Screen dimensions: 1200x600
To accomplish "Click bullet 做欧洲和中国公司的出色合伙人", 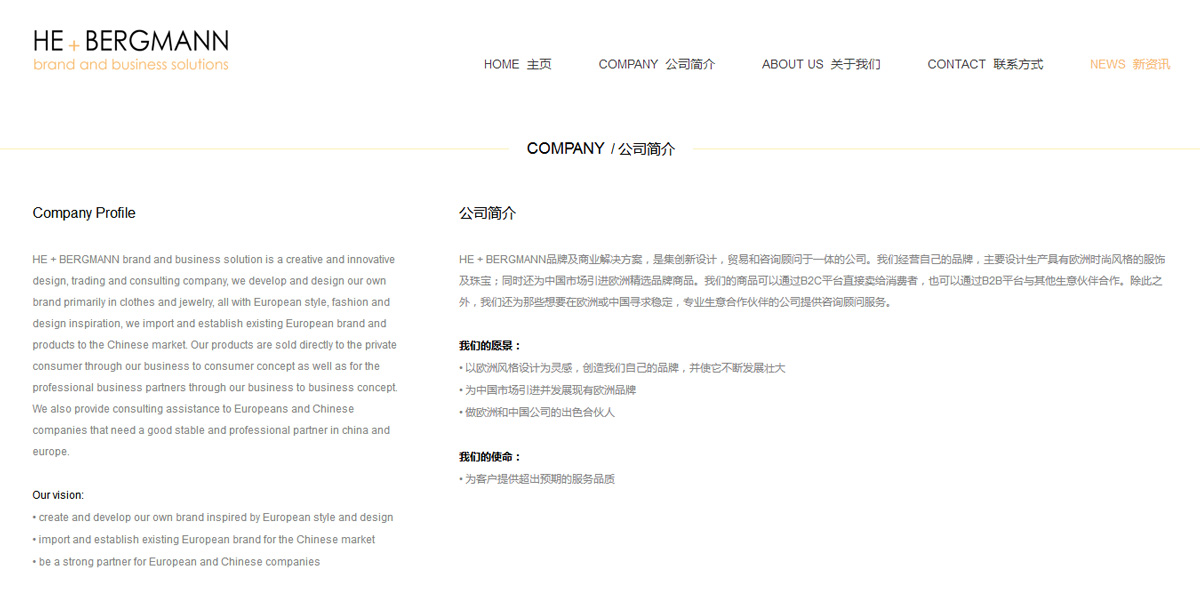I will [537, 412].
